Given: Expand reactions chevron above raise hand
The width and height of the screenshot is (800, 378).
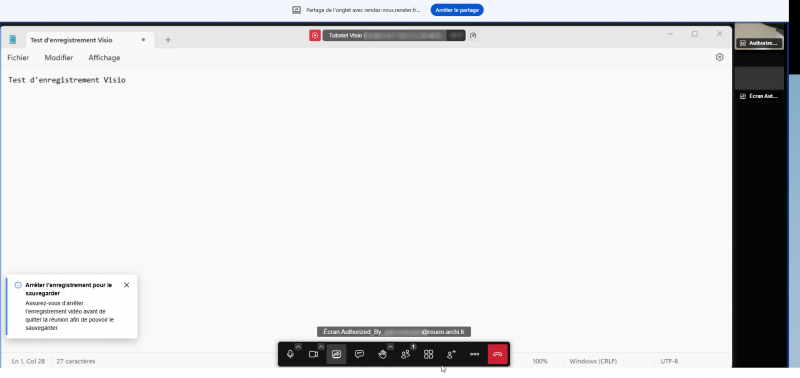Looking at the screenshot, I should 390,347.
